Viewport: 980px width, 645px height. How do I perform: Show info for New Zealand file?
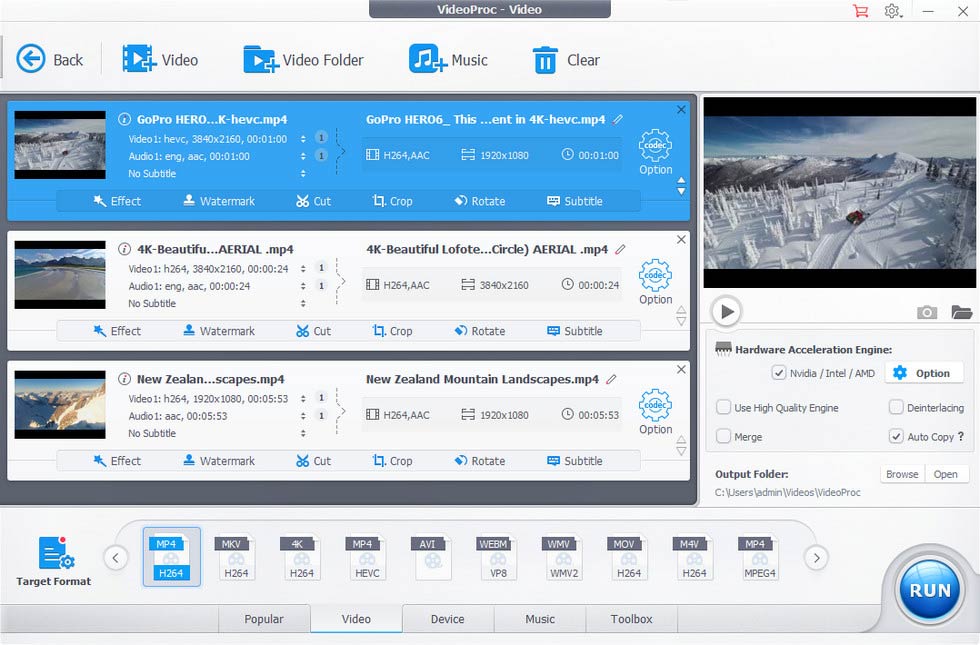click(x=124, y=379)
